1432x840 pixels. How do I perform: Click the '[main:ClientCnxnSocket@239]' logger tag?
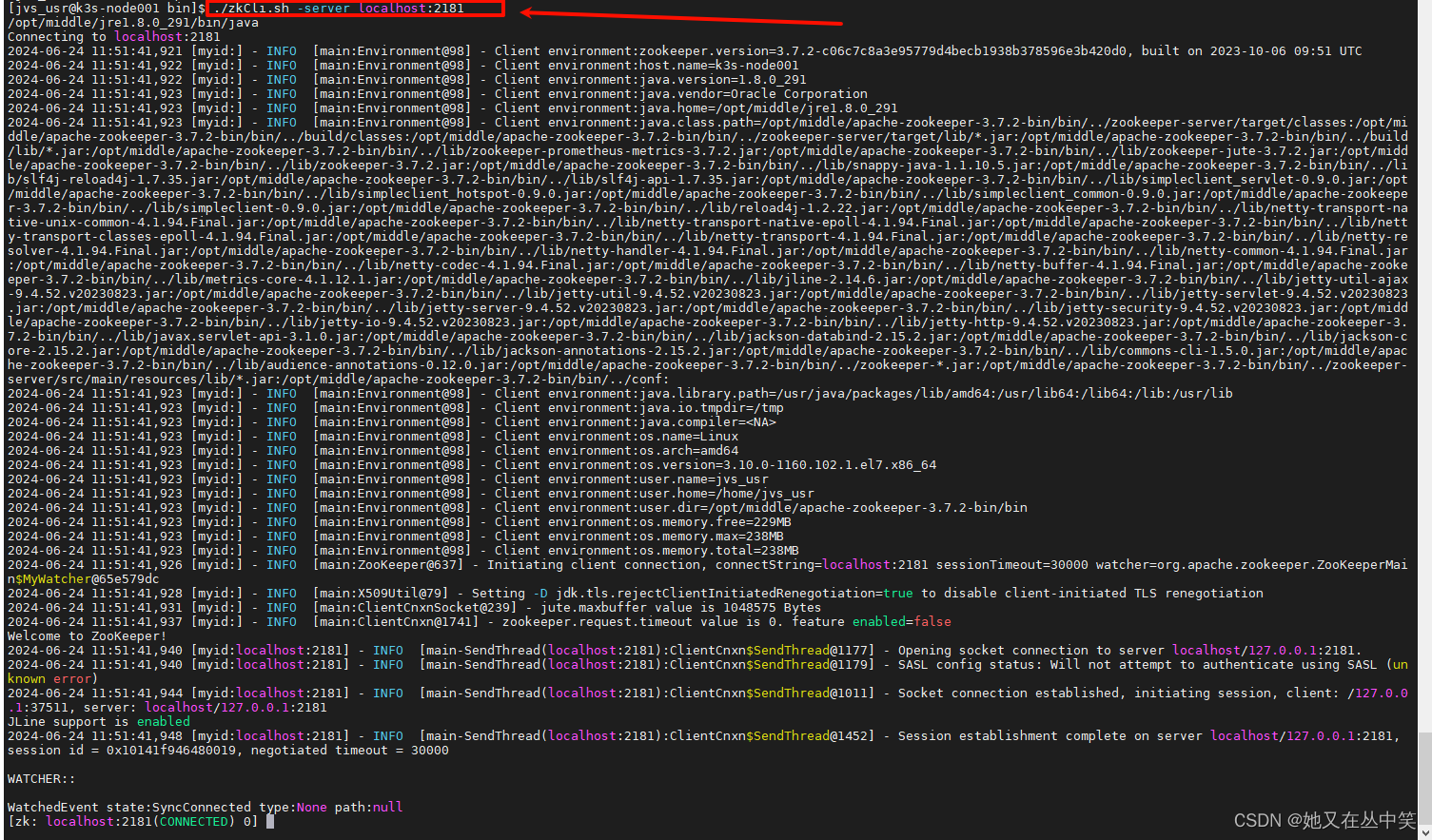click(x=415, y=607)
